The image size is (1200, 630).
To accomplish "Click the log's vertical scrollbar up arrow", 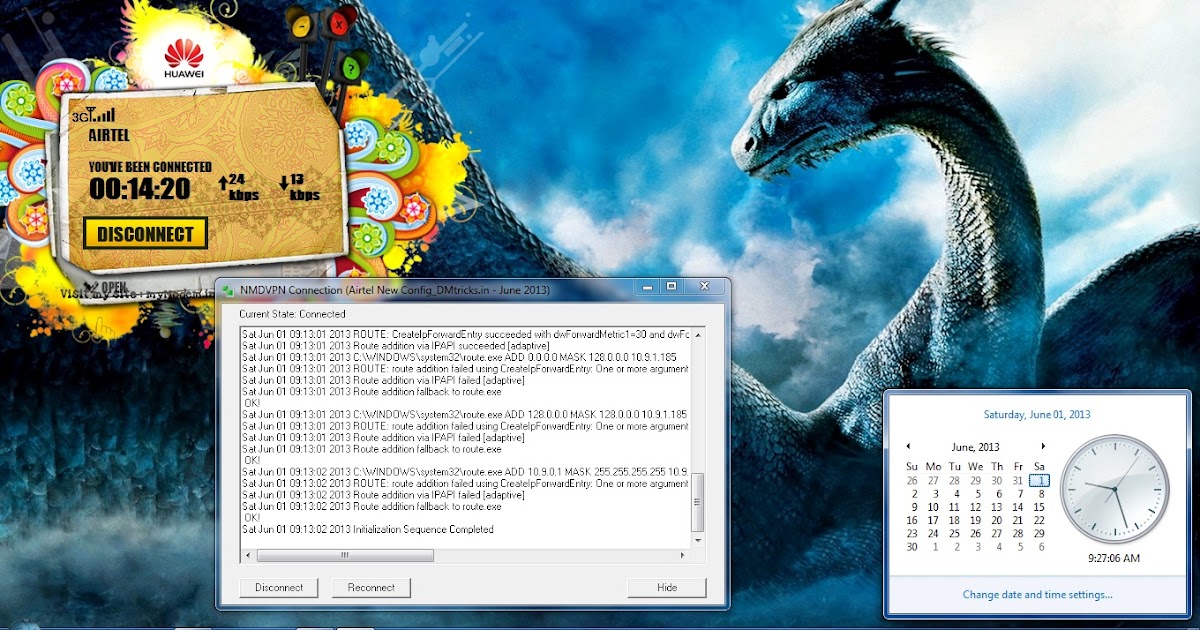I will pyautogui.click(x=698, y=334).
